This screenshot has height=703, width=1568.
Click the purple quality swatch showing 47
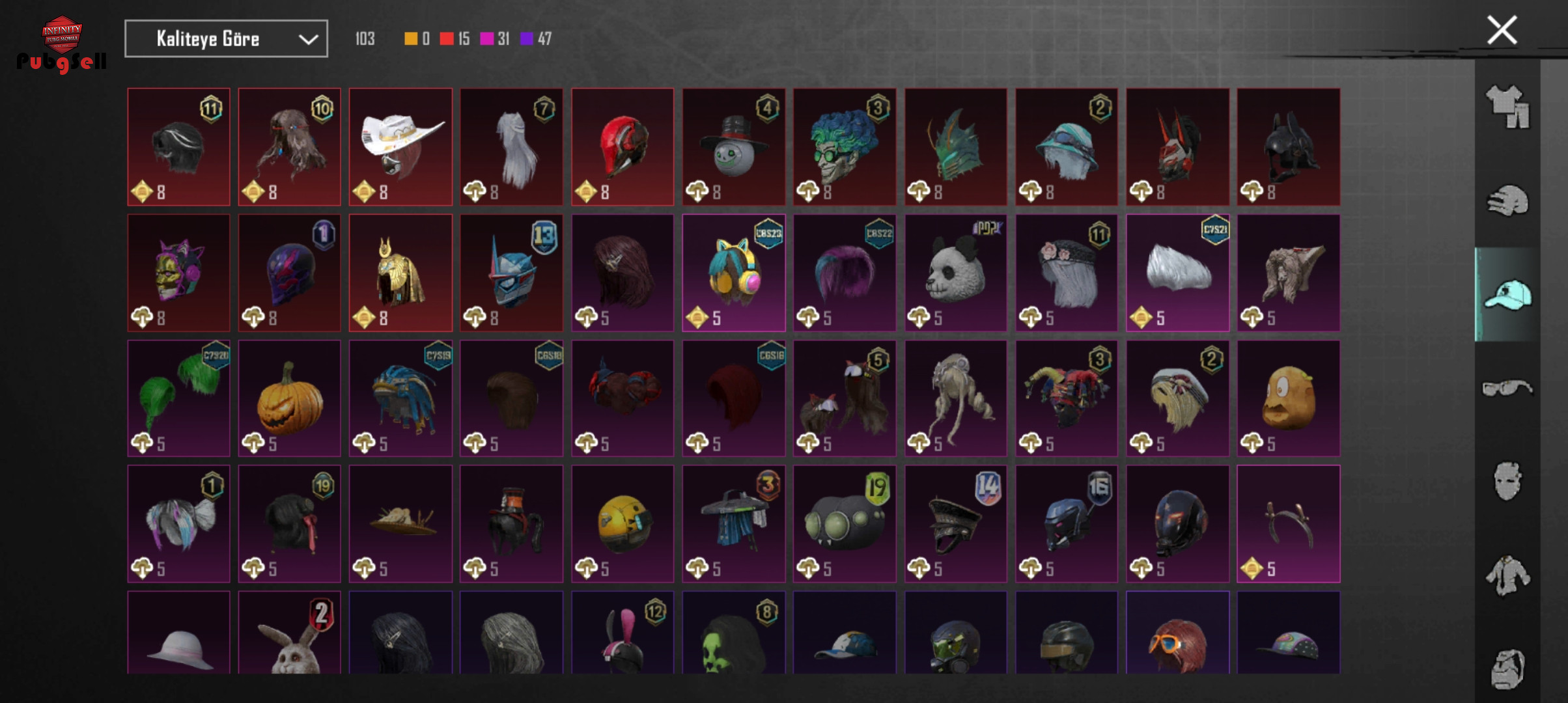pos(527,39)
